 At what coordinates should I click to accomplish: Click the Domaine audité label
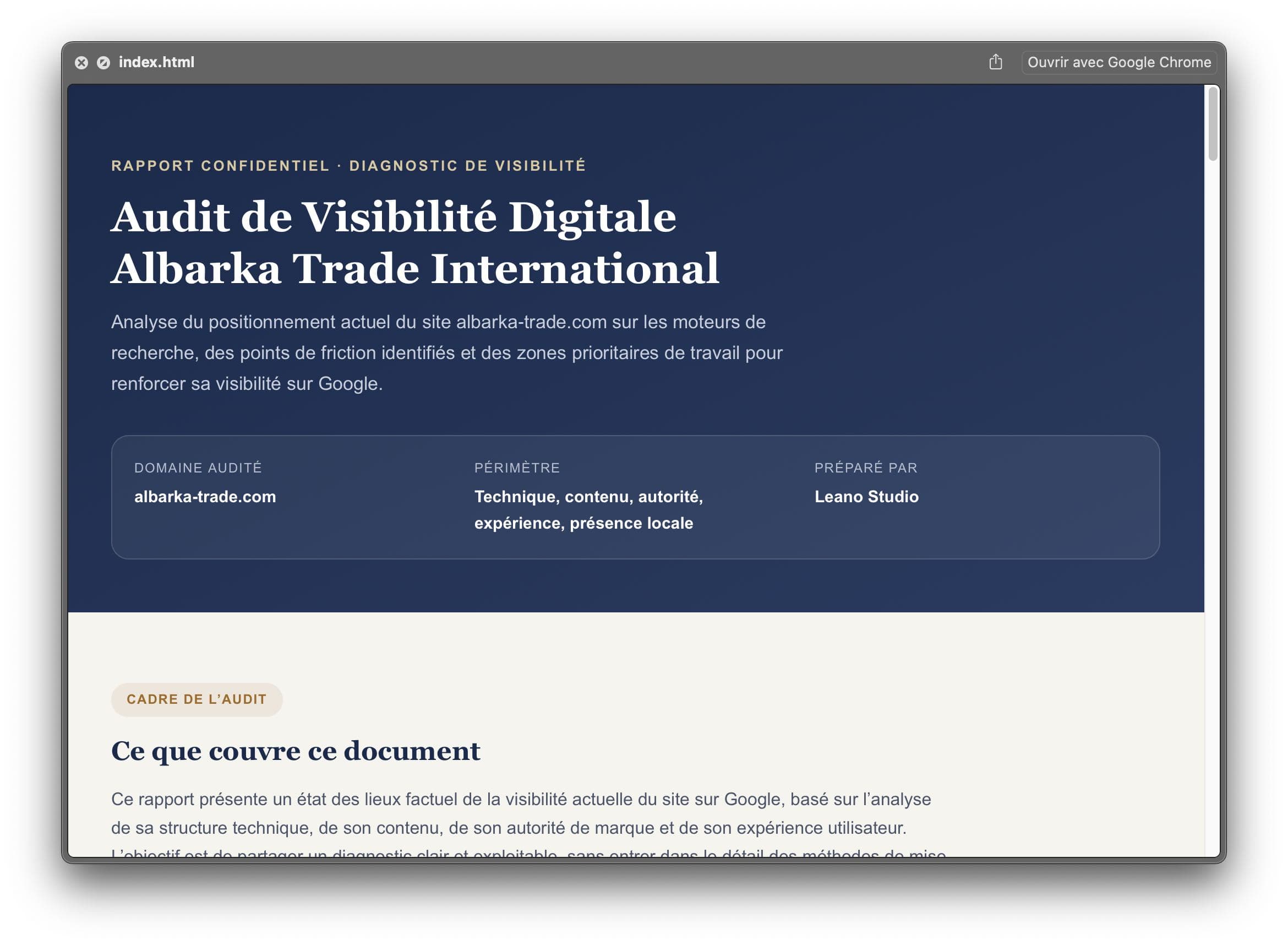click(198, 468)
